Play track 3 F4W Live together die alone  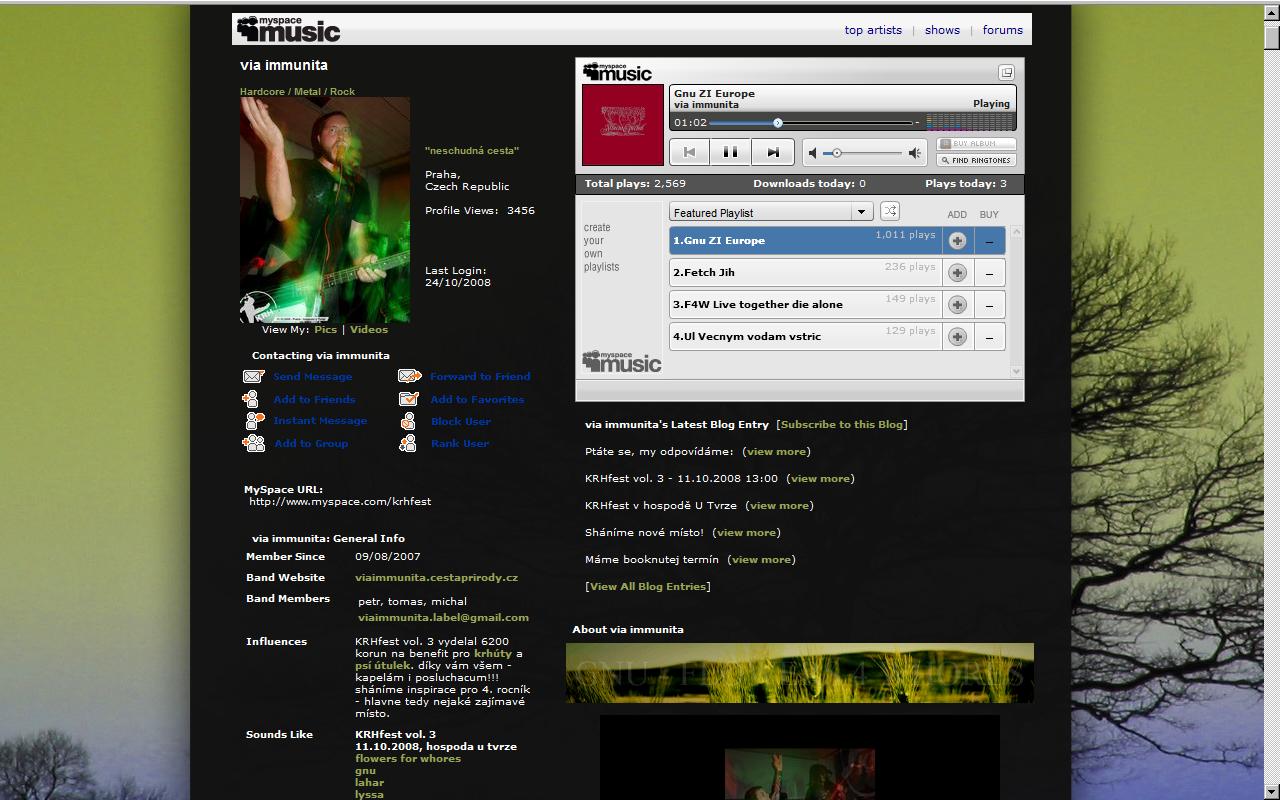click(x=805, y=305)
